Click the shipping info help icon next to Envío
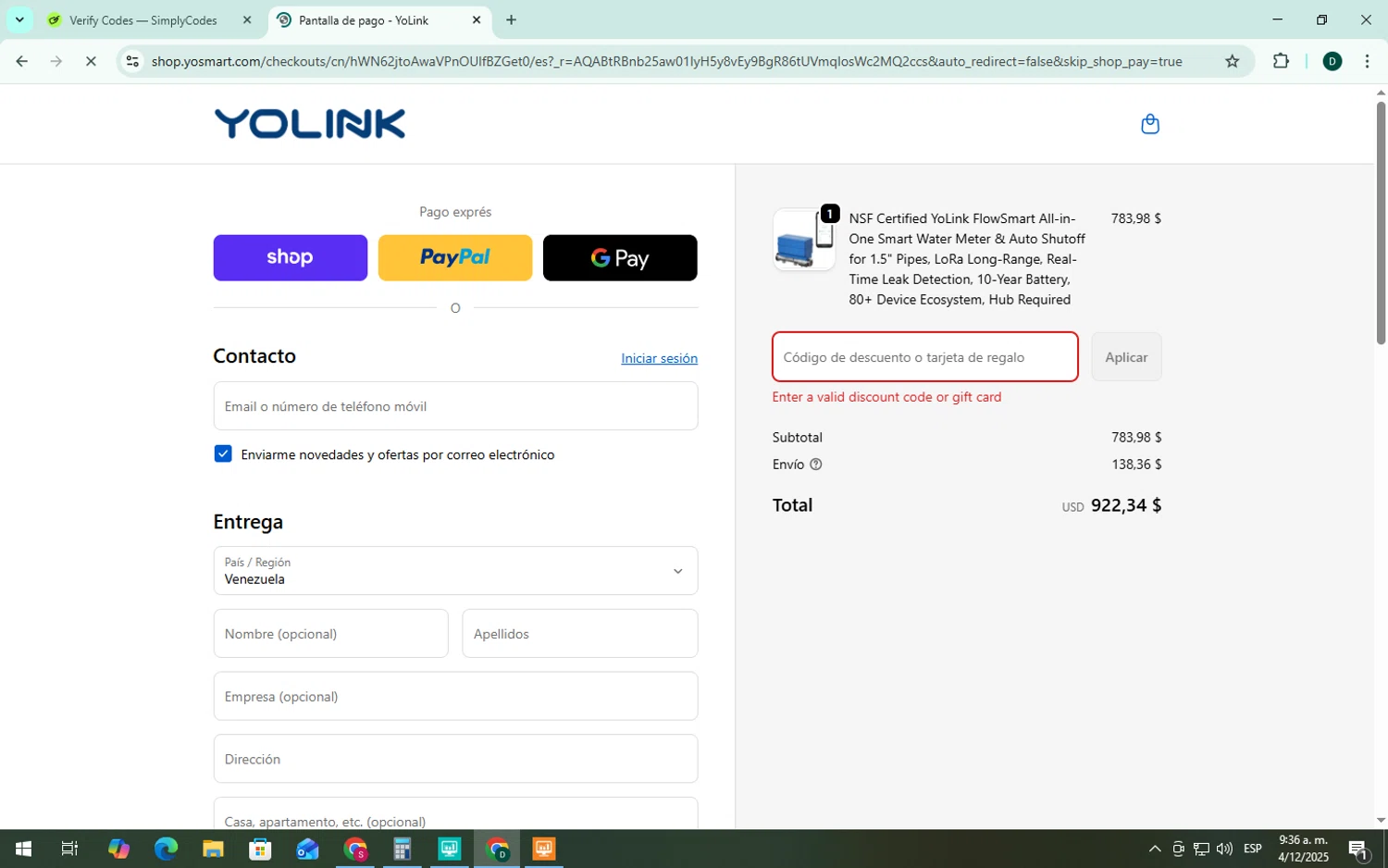This screenshot has height=868, width=1388. (815, 465)
